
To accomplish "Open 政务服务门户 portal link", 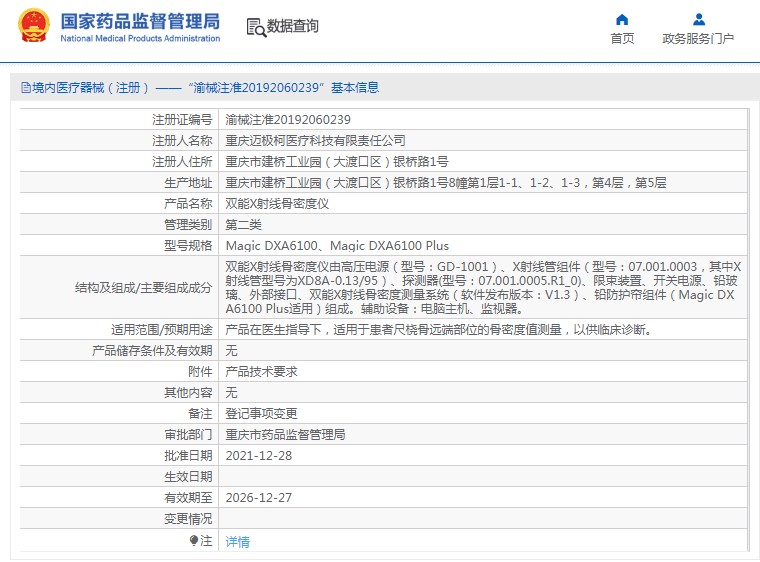I will click(x=698, y=38).
